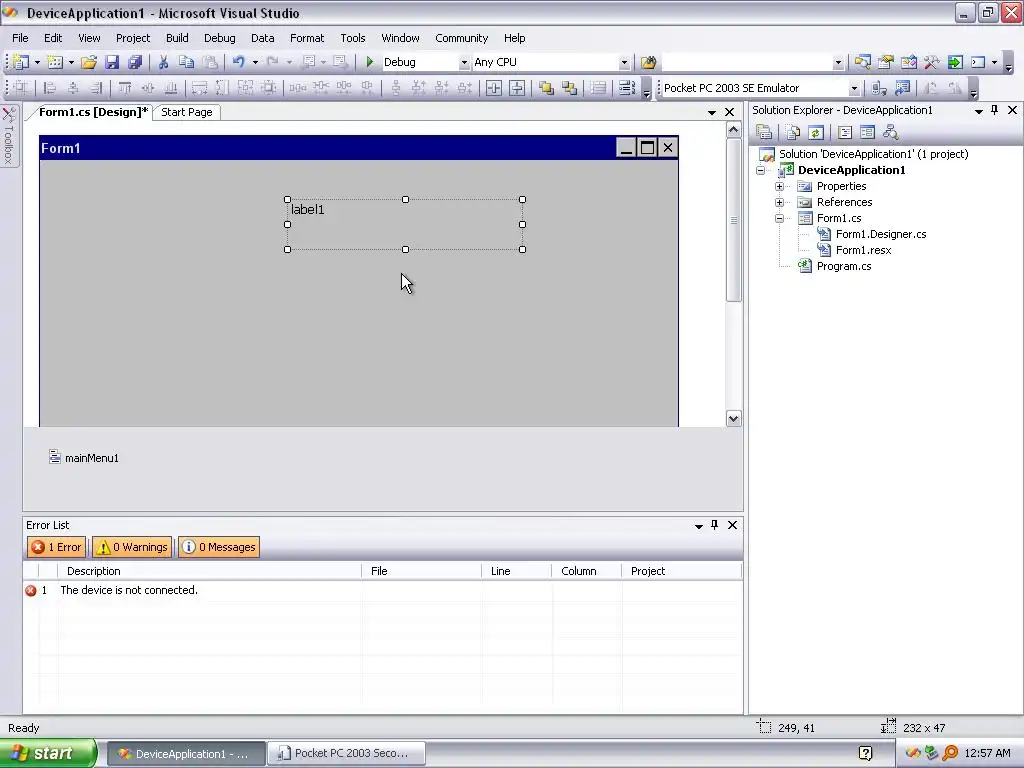Open Solution Explorer from the toolbar icon
Image resolution: width=1024 pixels, height=768 pixels.
(863, 62)
